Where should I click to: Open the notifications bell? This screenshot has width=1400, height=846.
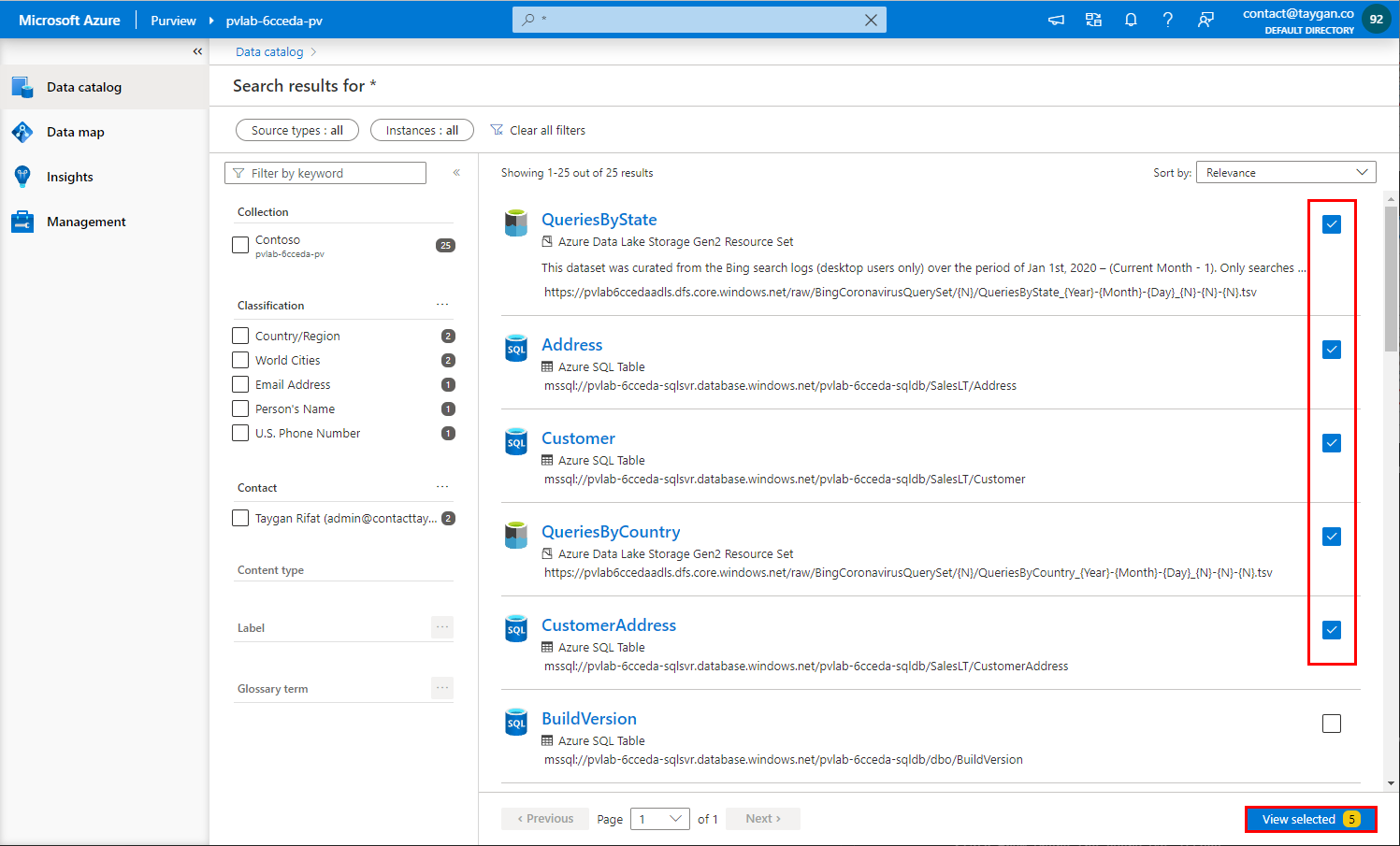coord(1131,20)
